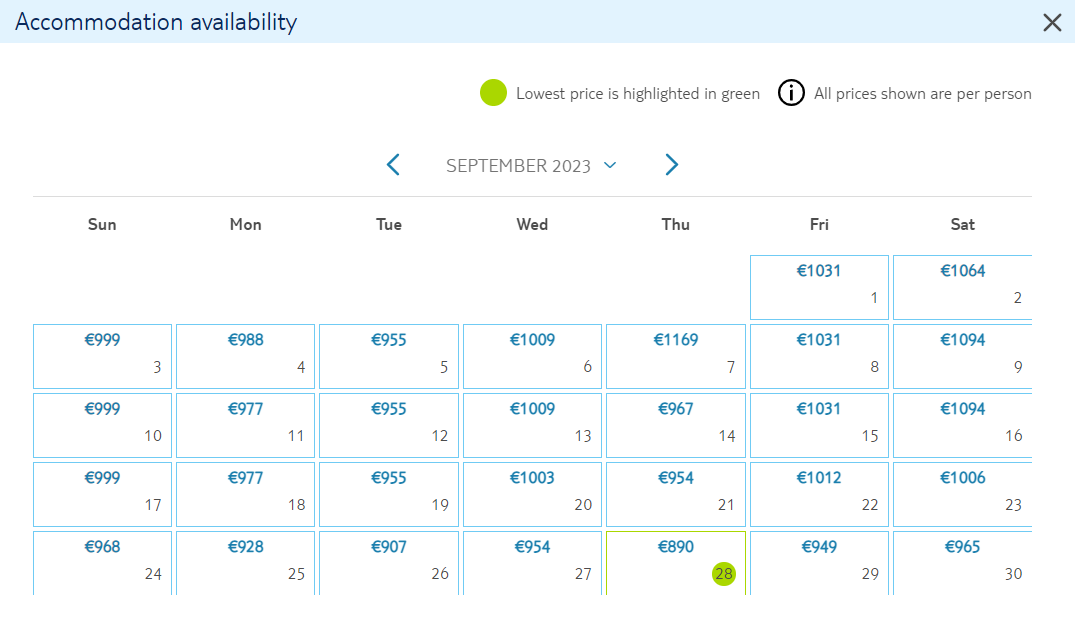Choose September 20 at €1003

(532, 495)
